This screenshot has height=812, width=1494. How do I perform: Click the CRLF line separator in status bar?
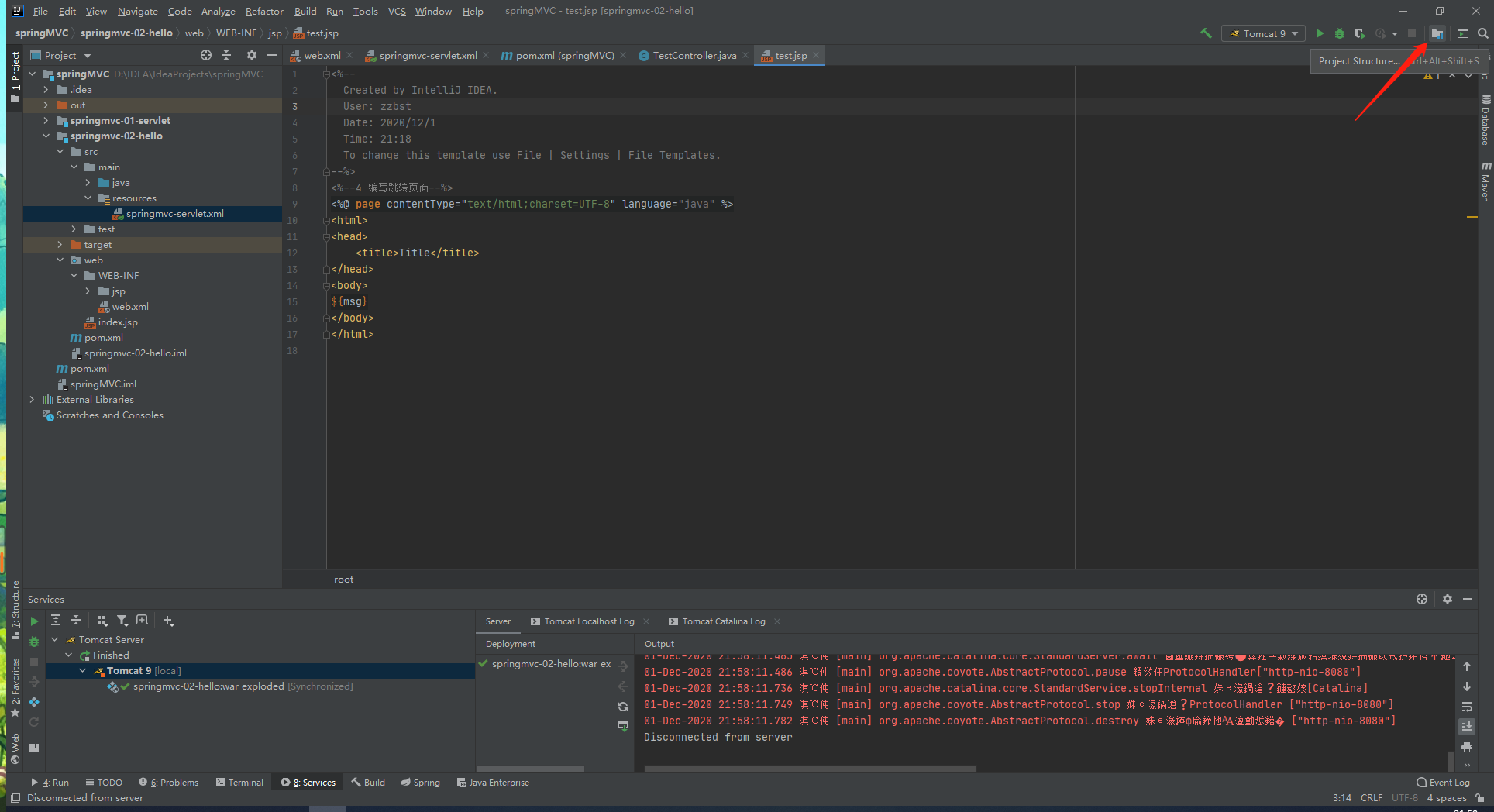(1371, 798)
